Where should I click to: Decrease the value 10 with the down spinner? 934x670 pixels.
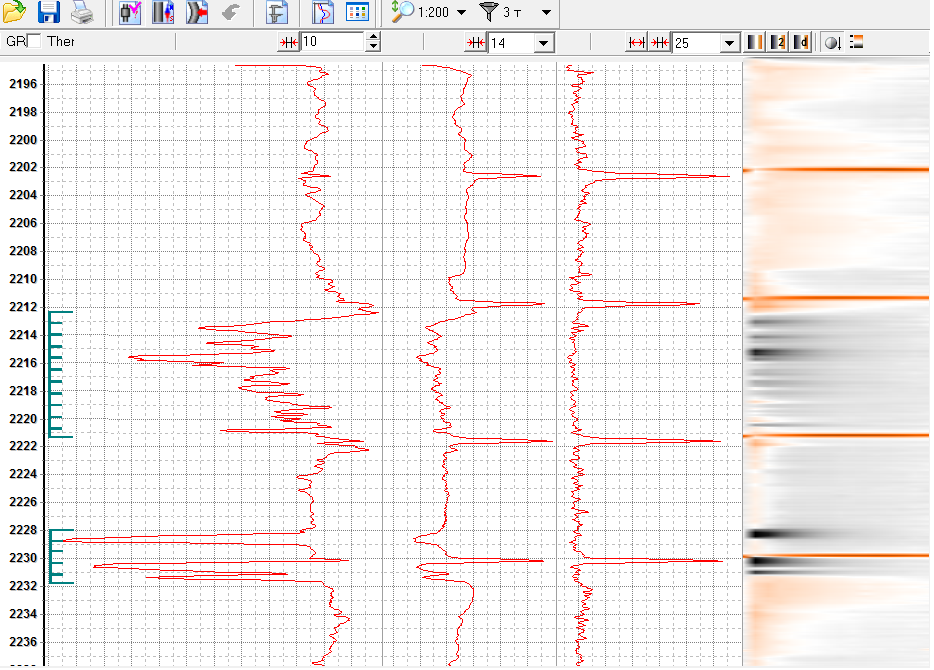click(x=373, y=46)
